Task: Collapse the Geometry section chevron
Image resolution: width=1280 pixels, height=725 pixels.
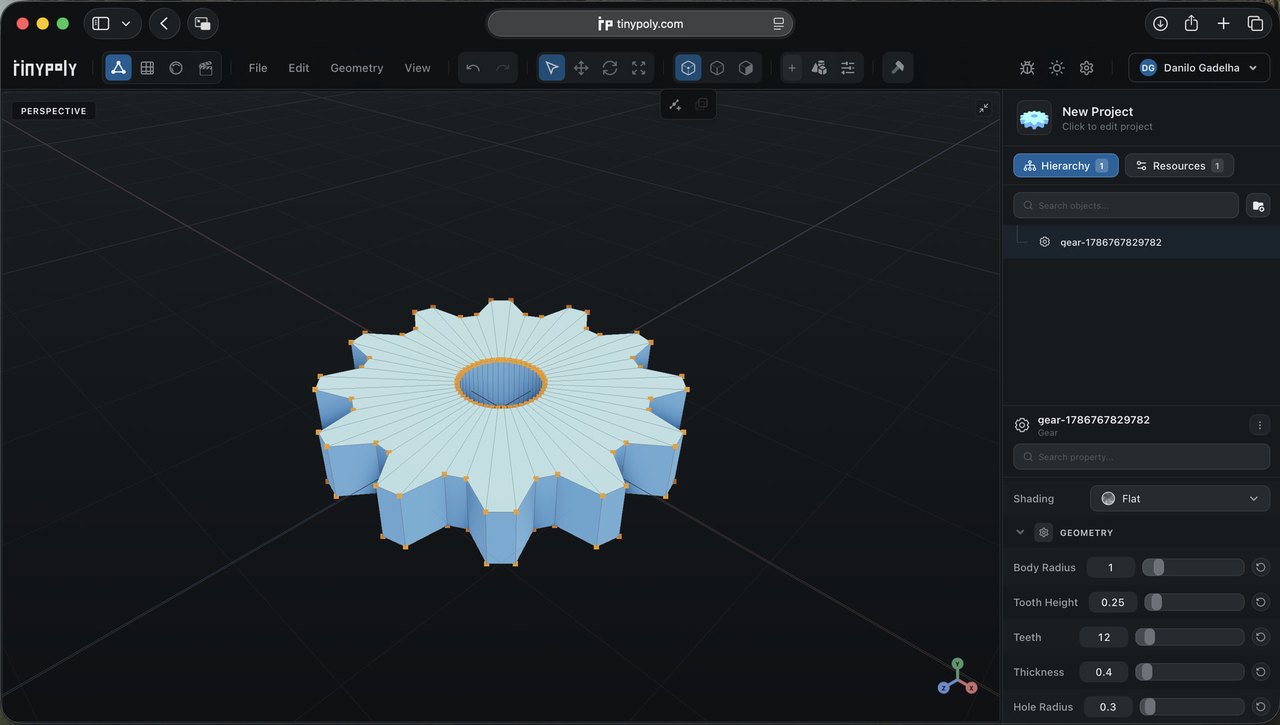Action: pos(1020,532)
